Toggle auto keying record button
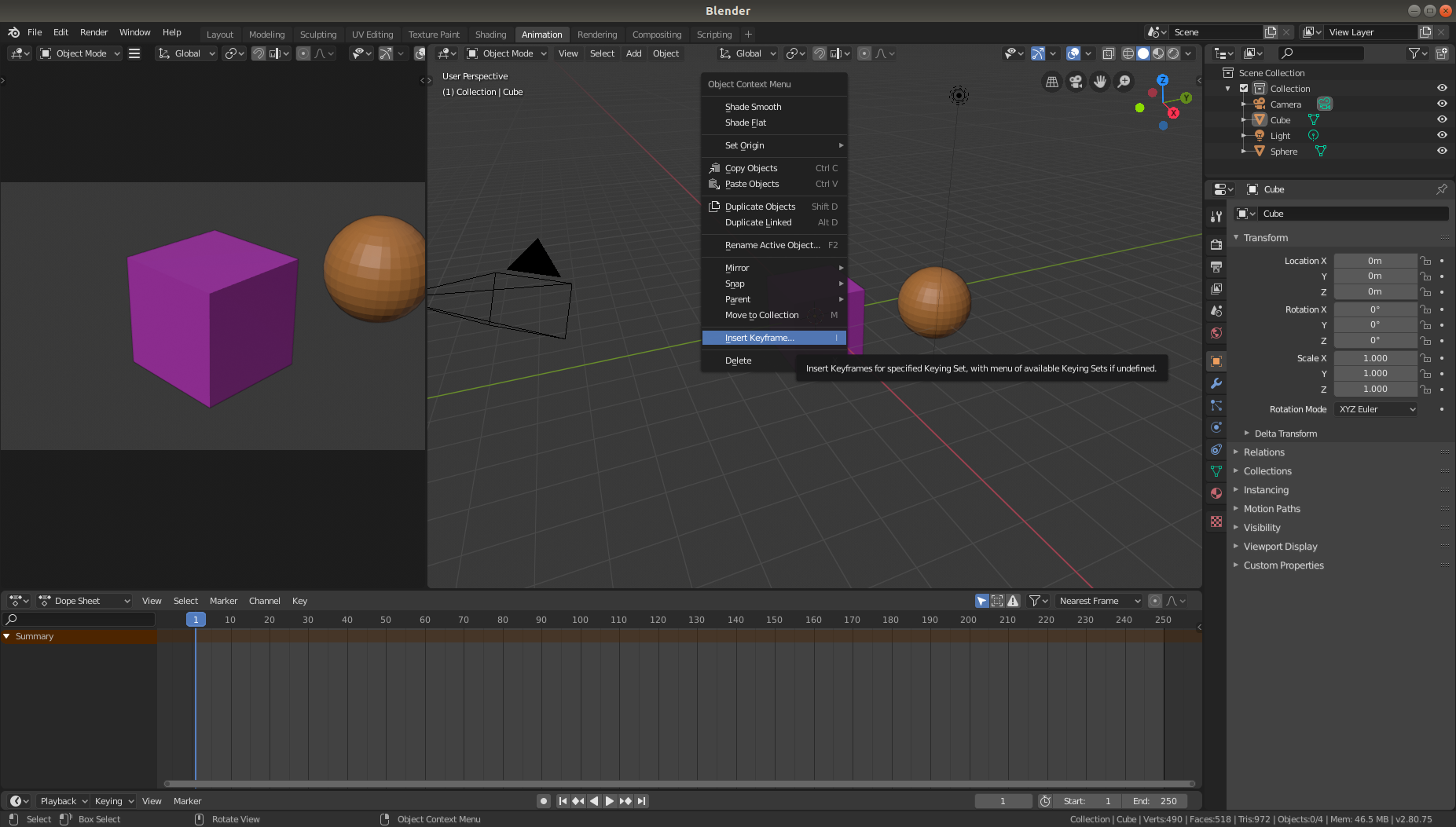This screenshot has height=827, width=1456. (543, 801)
